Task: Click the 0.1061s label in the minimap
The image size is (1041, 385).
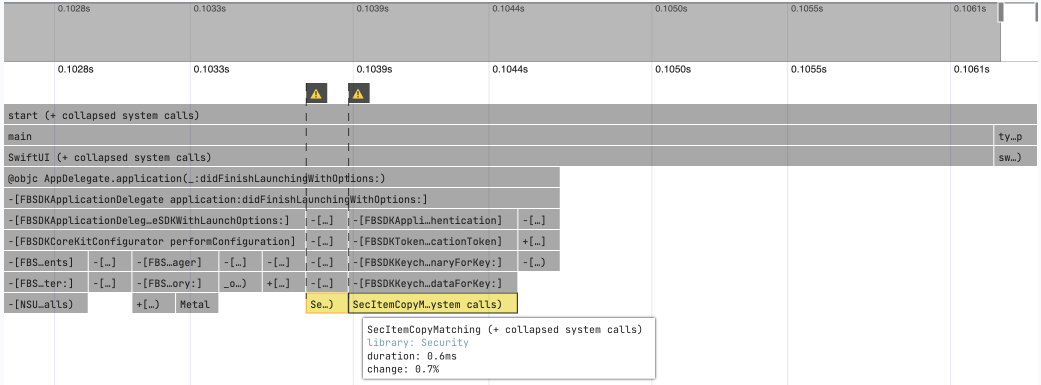Action: (x=971, y=9)
